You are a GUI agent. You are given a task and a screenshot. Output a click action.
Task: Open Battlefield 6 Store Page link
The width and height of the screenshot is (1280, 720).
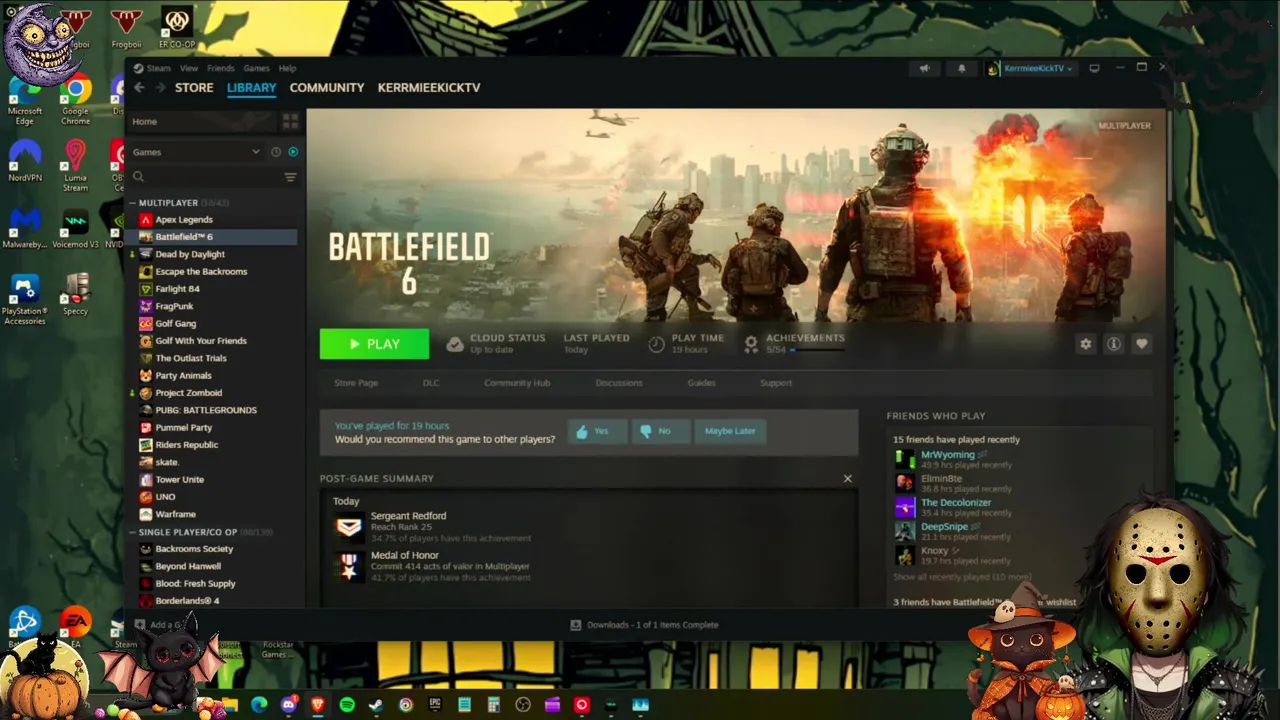[356, 383]
